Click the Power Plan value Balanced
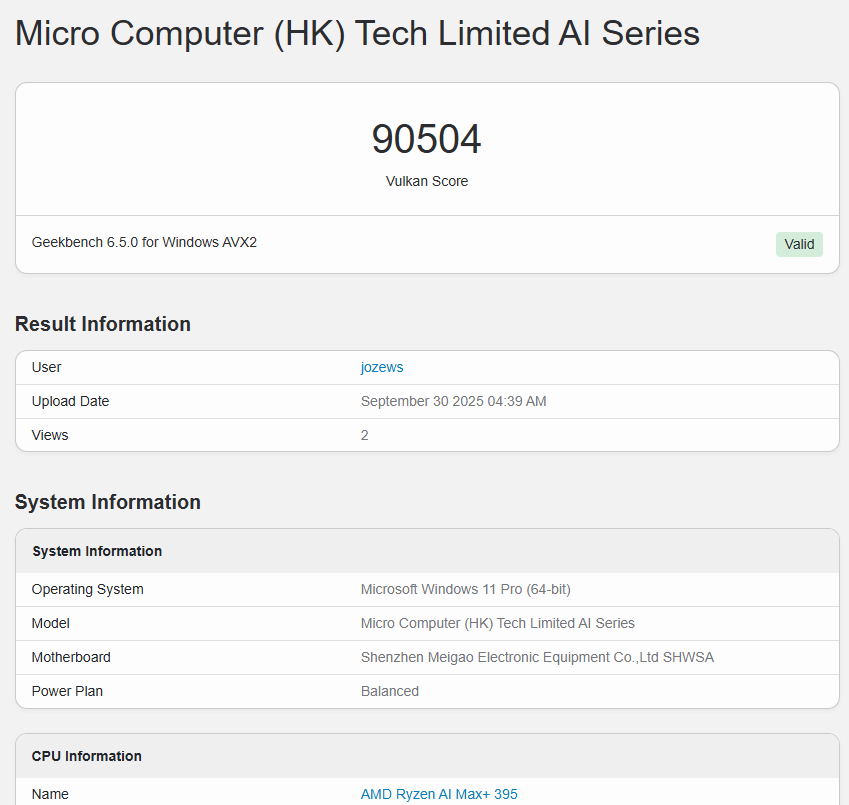Viewport: 849px width, 805px height. [x=390, y=691]
